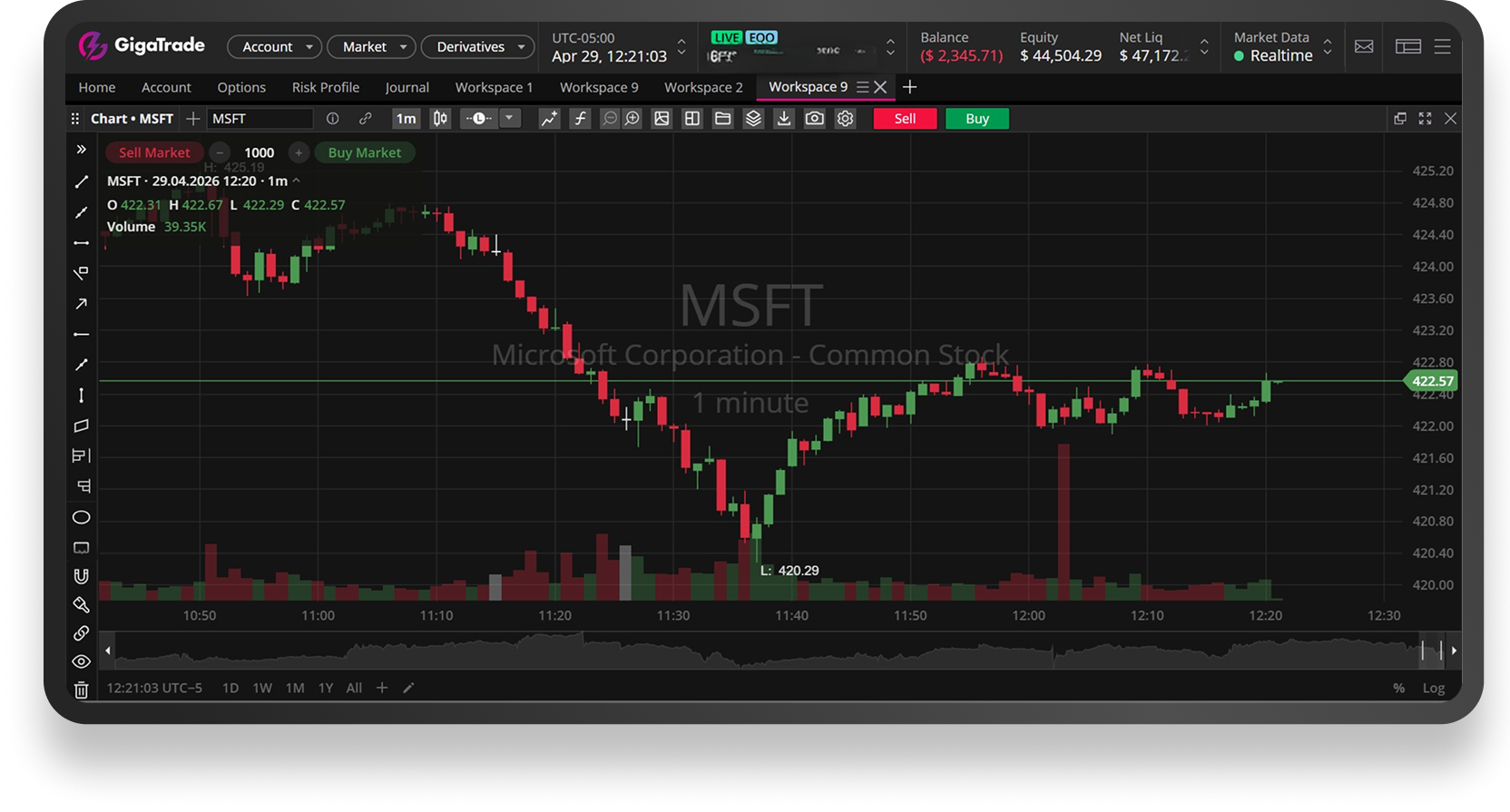Click the trash icon to remove drawings
This screenshot has height=812, width=1510.
pos(81,690)
